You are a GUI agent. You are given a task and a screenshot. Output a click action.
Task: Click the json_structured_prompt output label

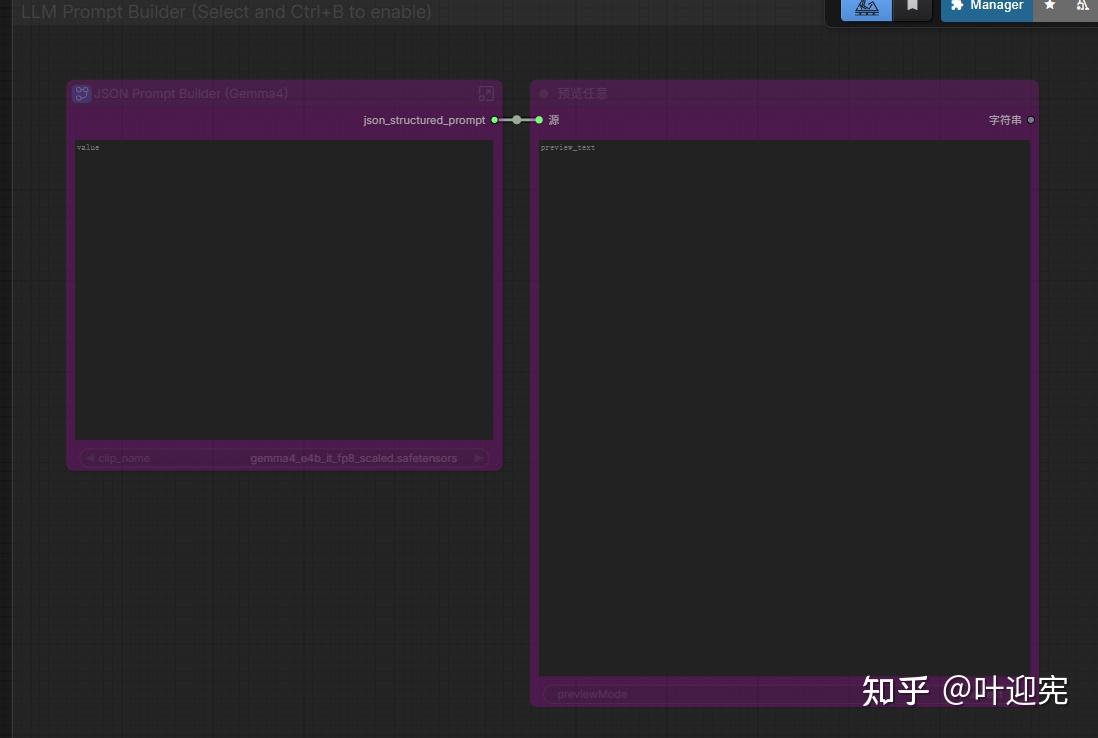tap(424, 120)
